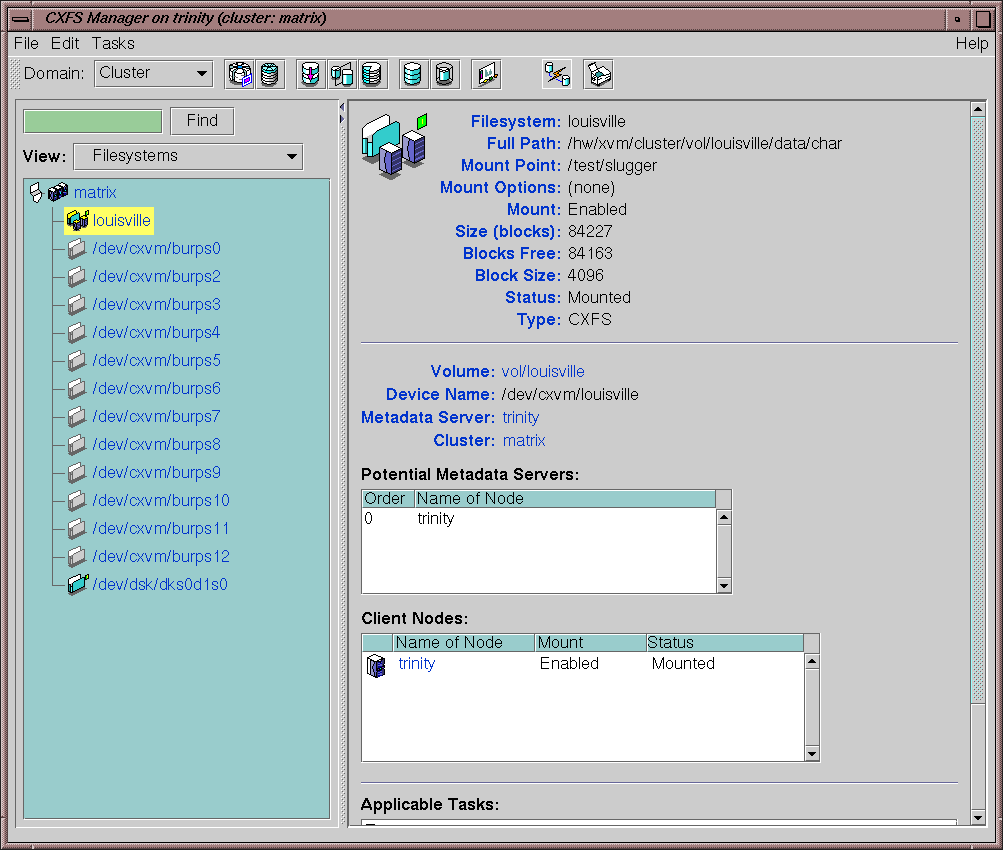The width and height of the screenshot is (1003, 850).
Task: Open the window menu button in title bar
Action: pyautogui.click(x=20, y=19)
